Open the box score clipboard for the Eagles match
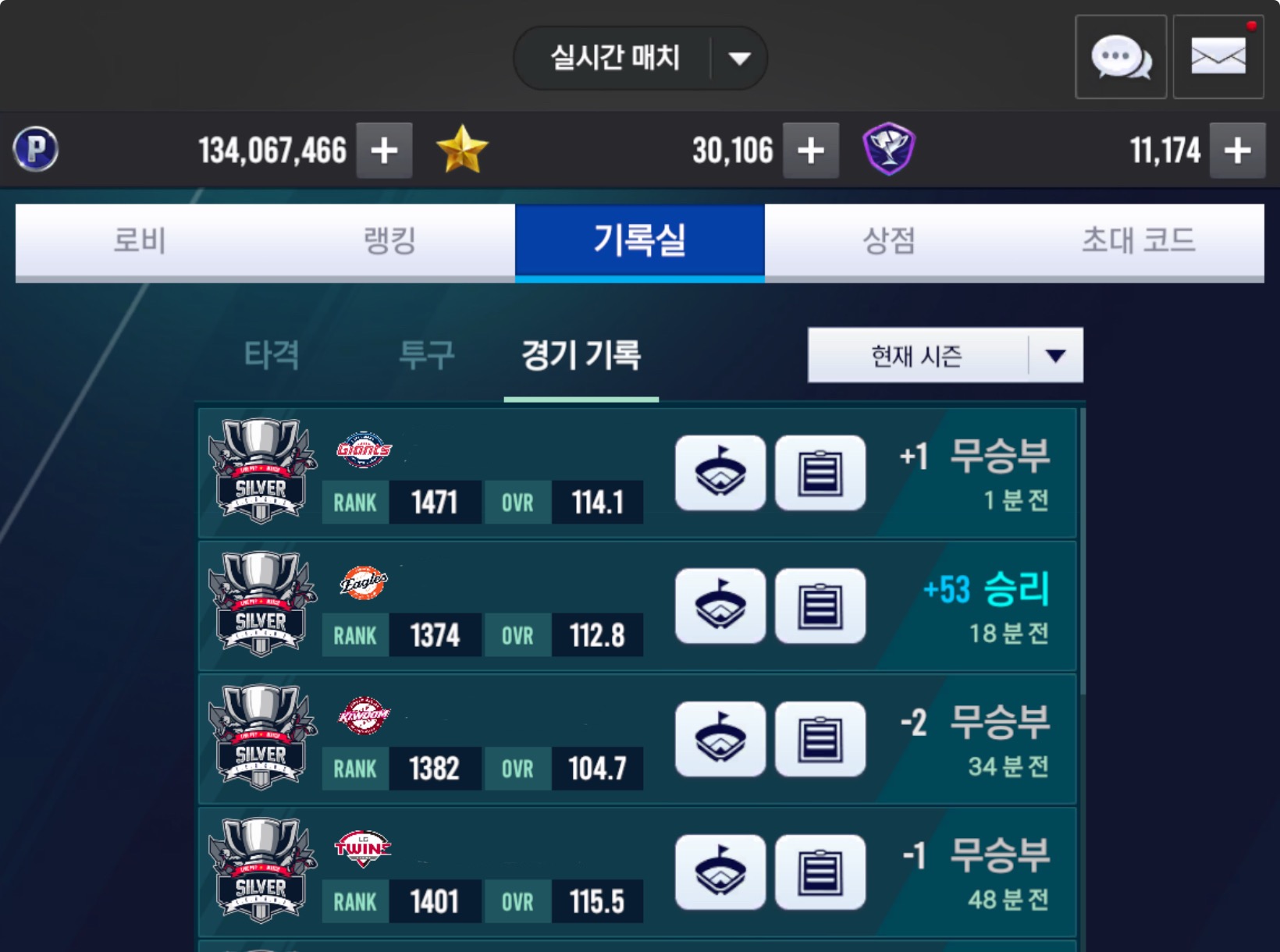The height and width of the screenshot is (952, 1280). 820,606
